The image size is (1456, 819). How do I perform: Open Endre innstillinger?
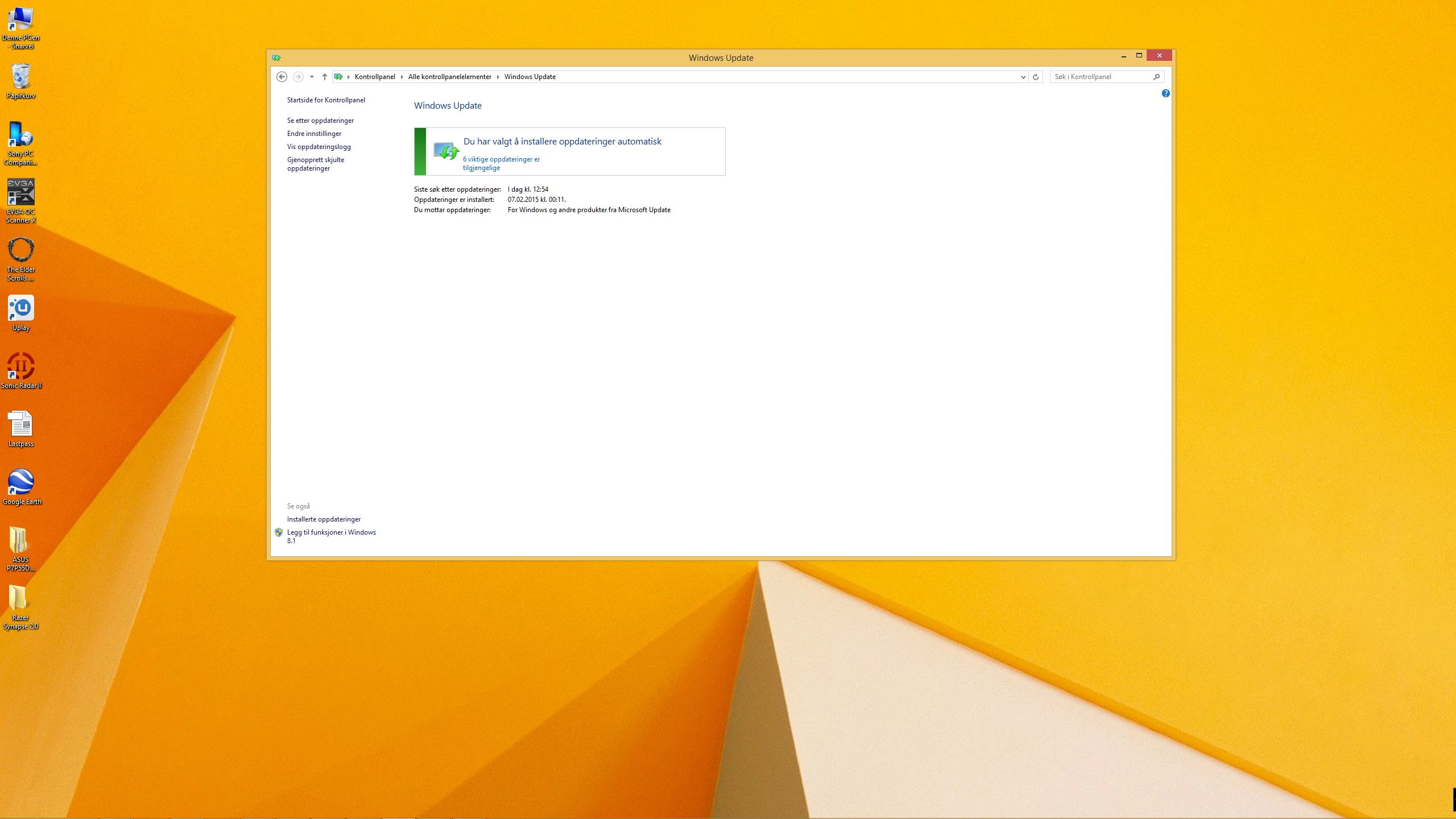[314, 134]
